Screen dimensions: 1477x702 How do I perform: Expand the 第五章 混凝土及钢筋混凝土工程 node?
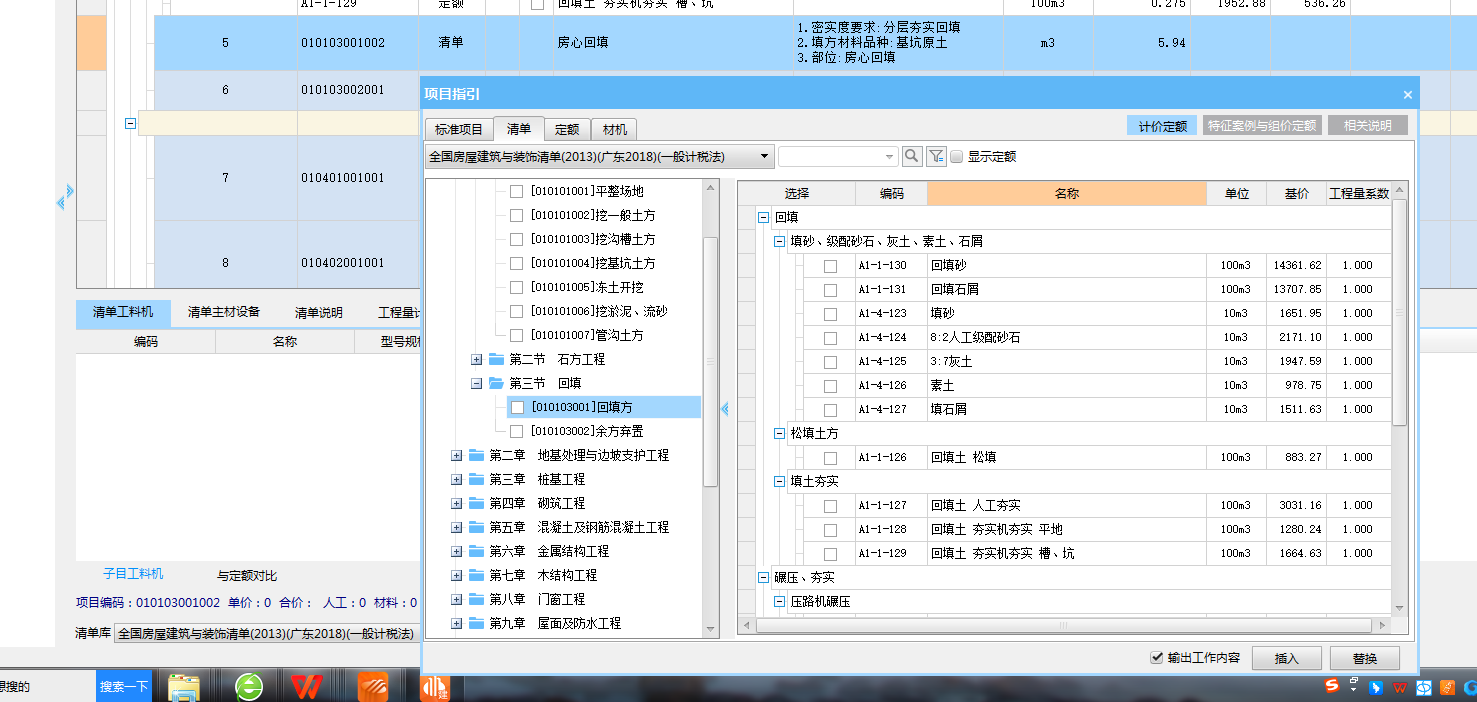[x=457, y=527]
